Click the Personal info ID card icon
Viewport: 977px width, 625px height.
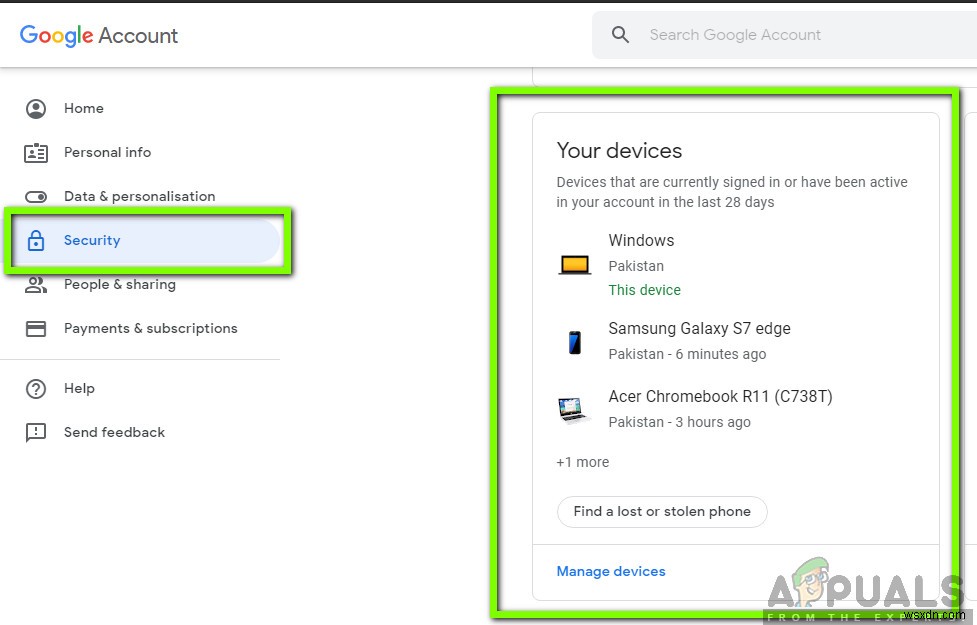(x=36, y=153)
